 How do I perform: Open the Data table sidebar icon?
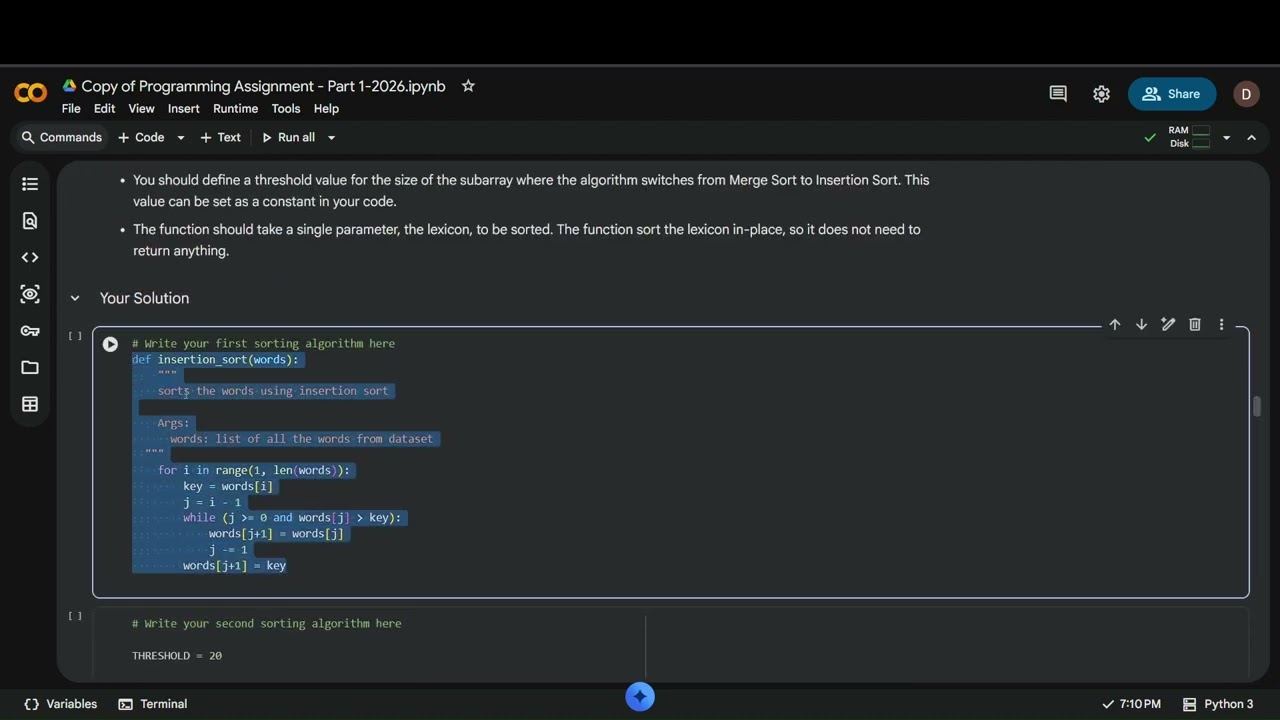tap(30, 405)
